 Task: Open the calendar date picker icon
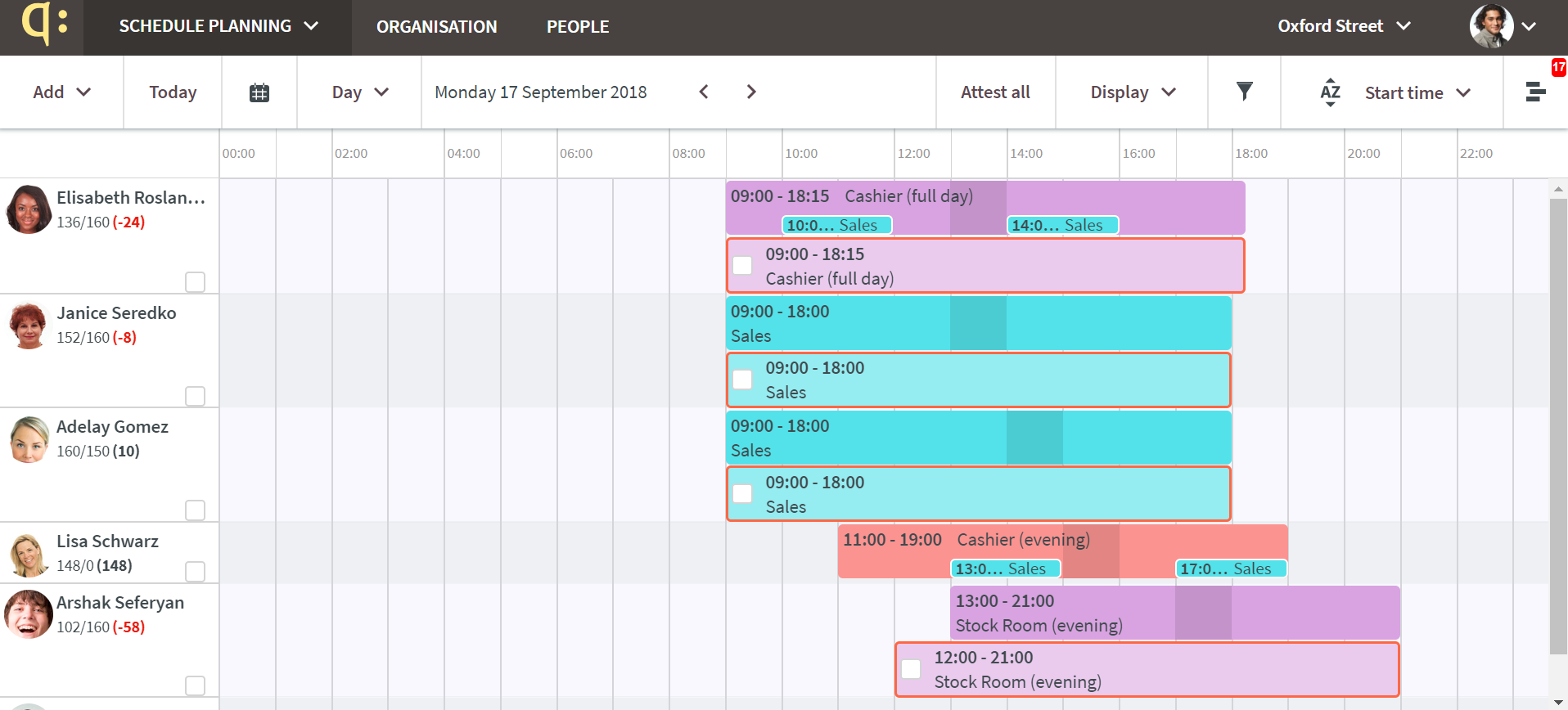click(x=259, y=92)
